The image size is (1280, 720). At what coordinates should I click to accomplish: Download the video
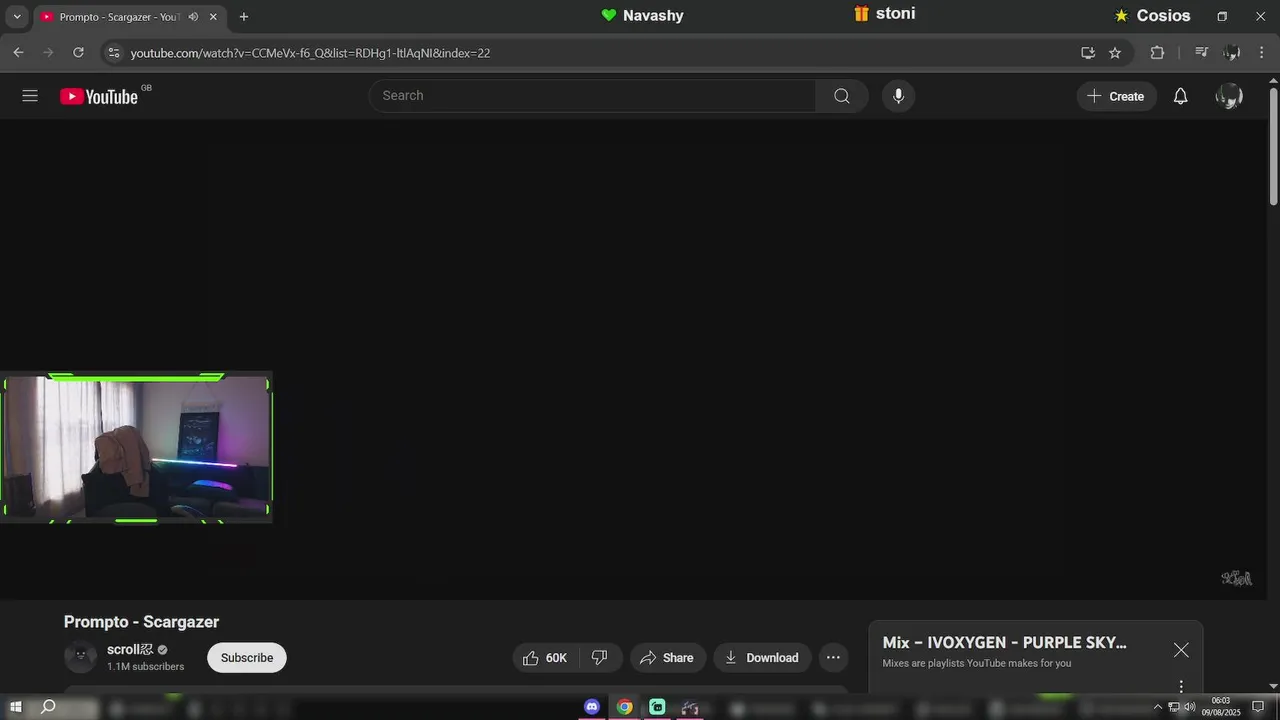(762, 658)
